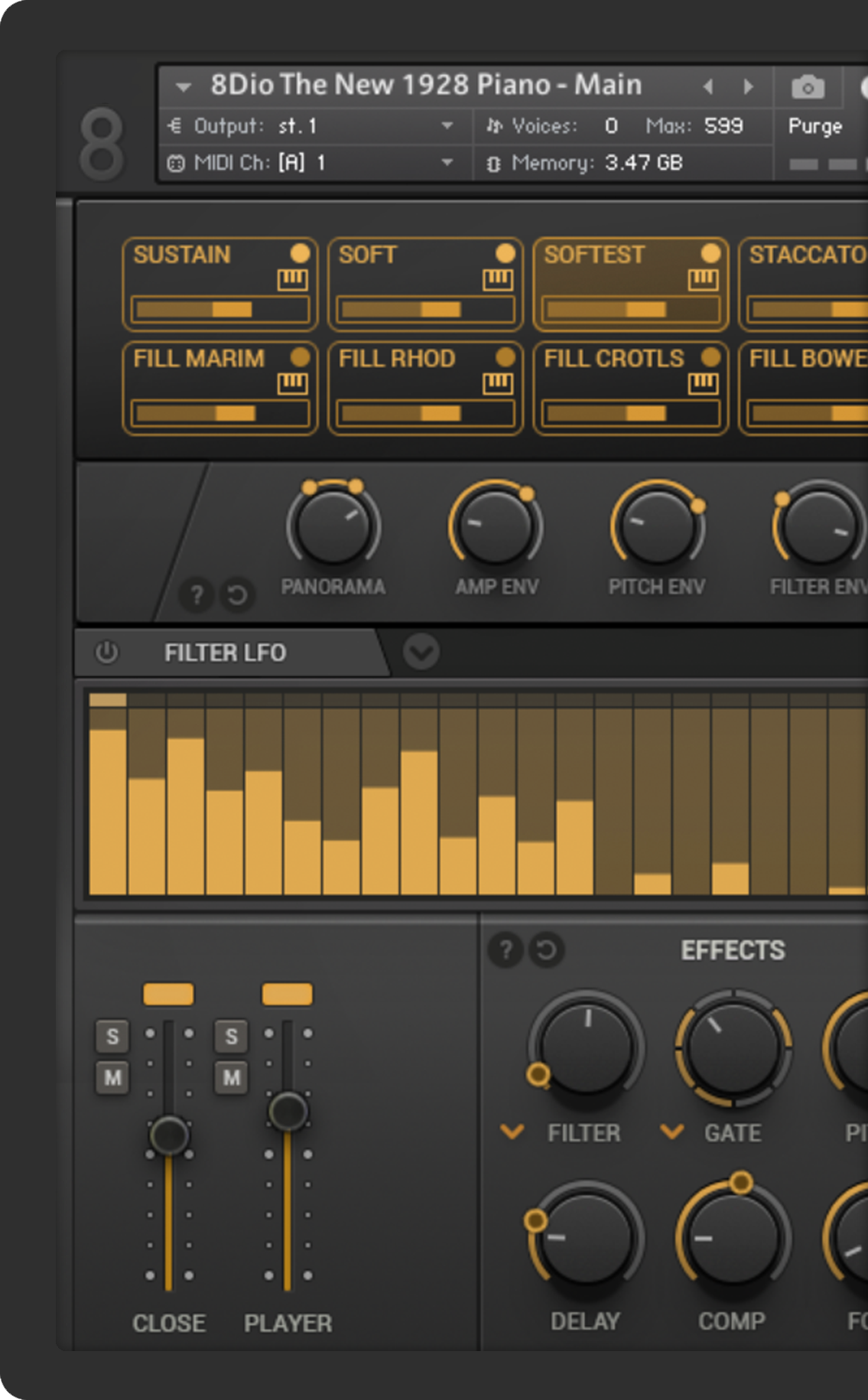
Task: Click the SOFT volume slider
Action: [425, 309]
